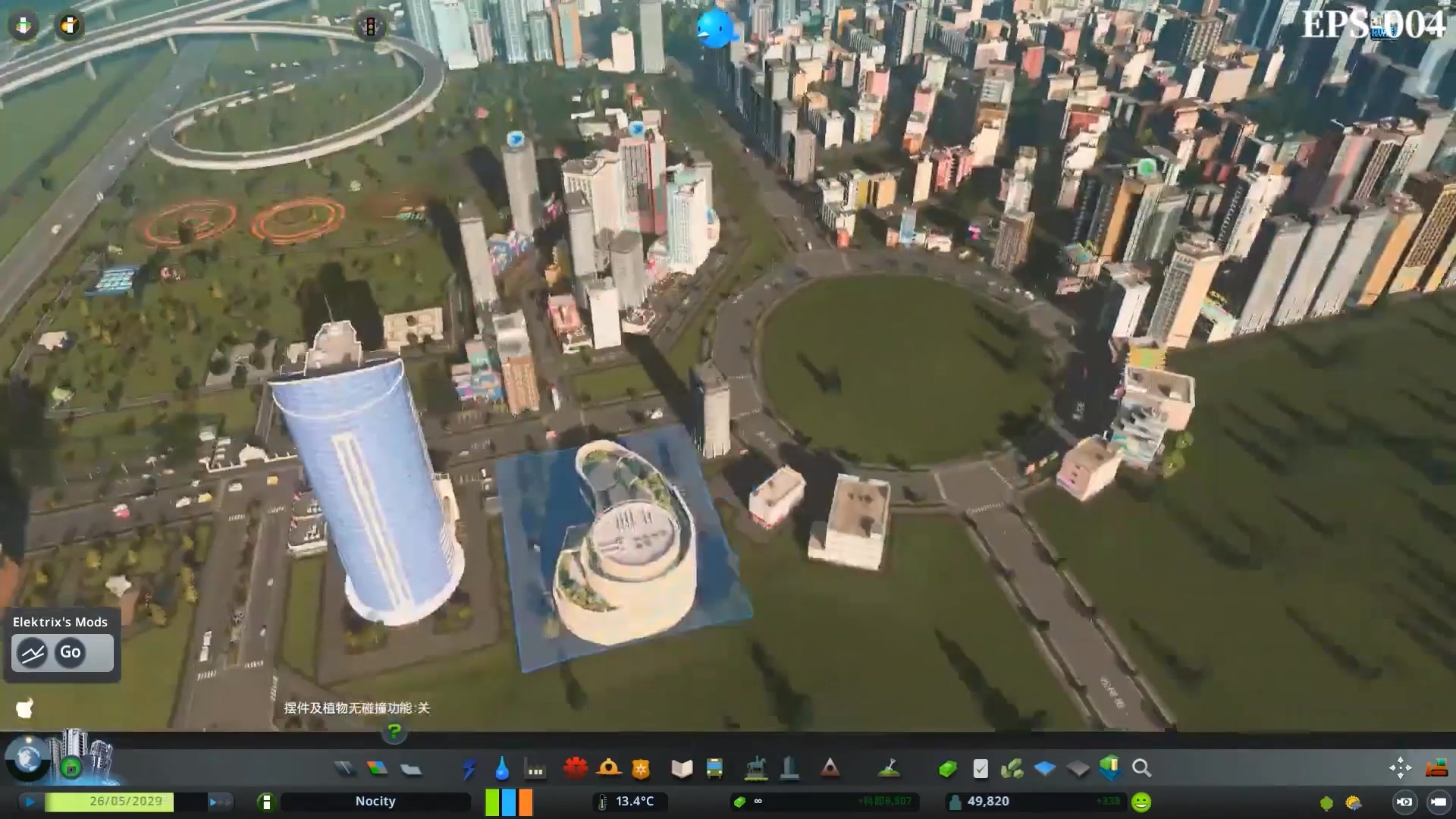Open the Info Views globe button

click(x=28, y=758)
